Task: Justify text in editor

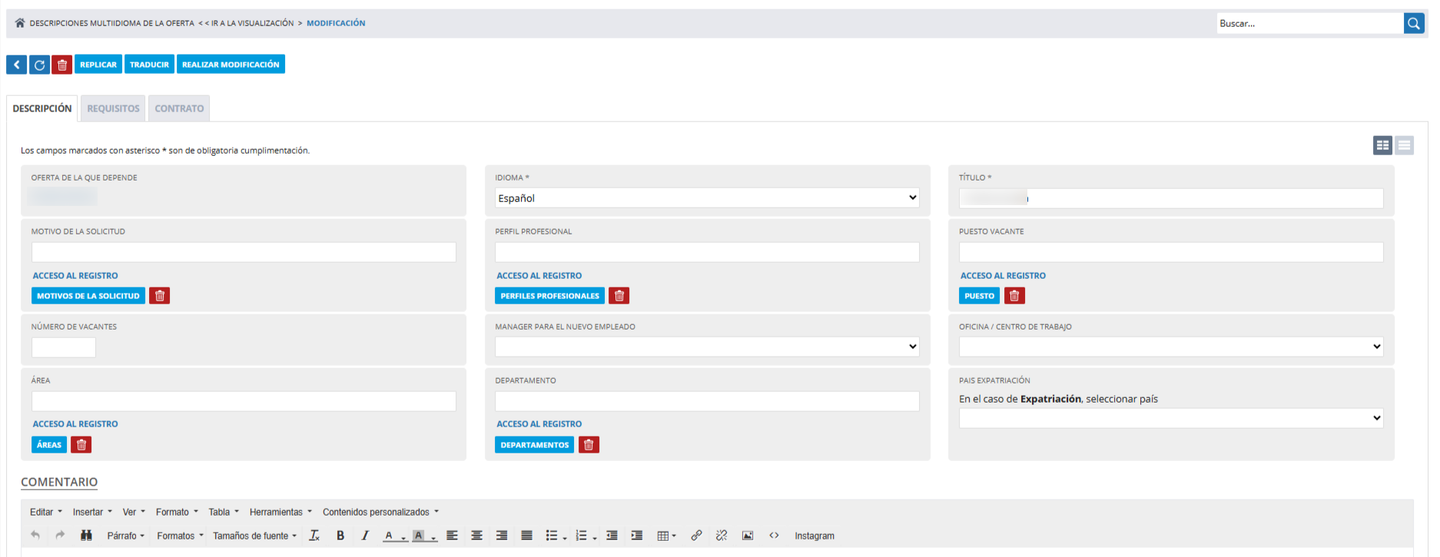Action: pyautogui.click(x=527, y=536)
